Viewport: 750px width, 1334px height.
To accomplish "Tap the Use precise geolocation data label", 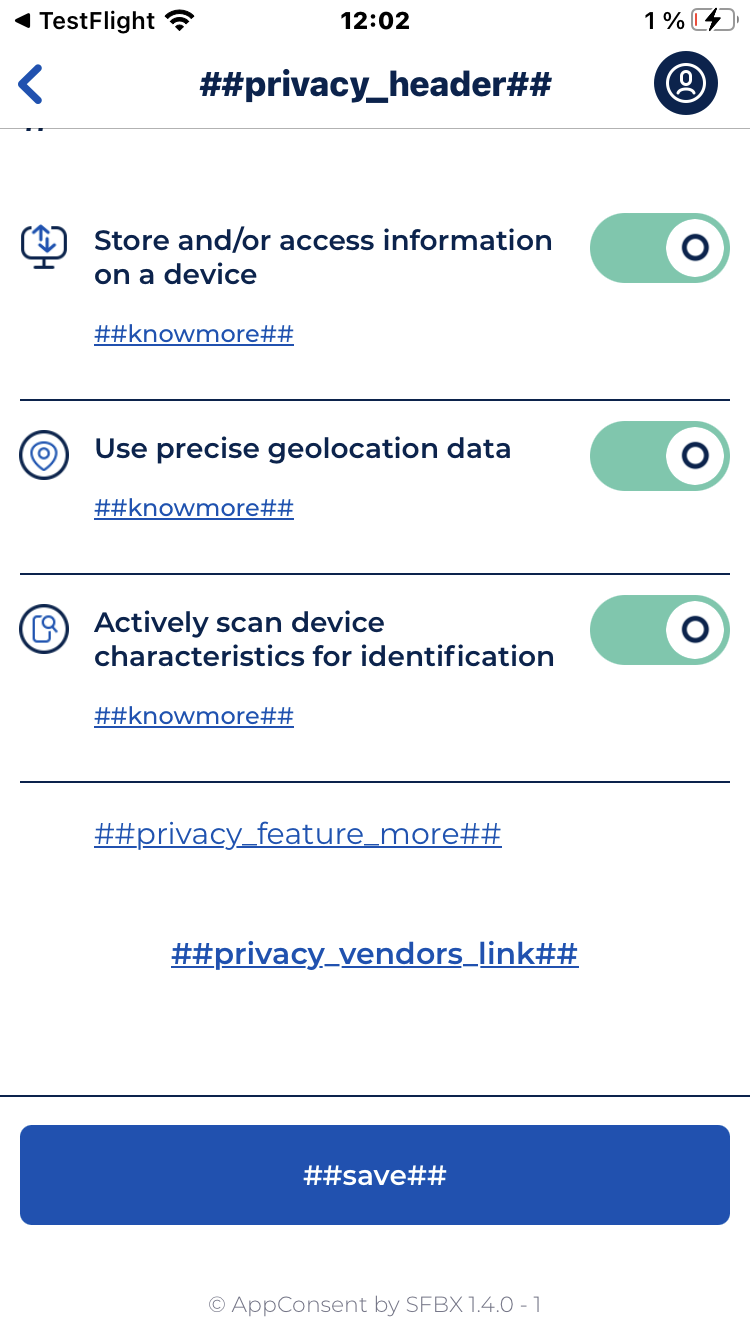I will (x=303, y=449).
